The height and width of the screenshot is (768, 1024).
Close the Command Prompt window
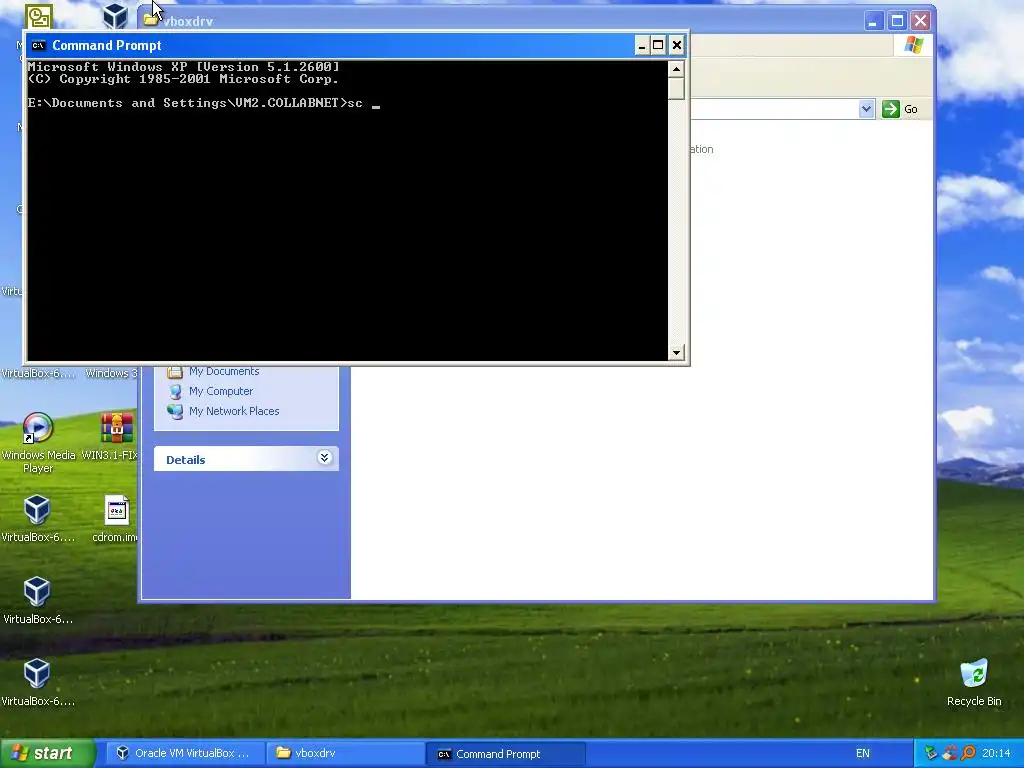click(677, 45)
